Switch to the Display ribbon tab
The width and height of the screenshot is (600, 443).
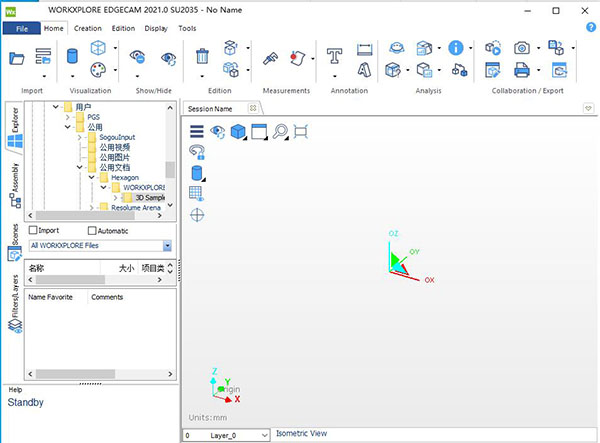[x=156, y=28]
